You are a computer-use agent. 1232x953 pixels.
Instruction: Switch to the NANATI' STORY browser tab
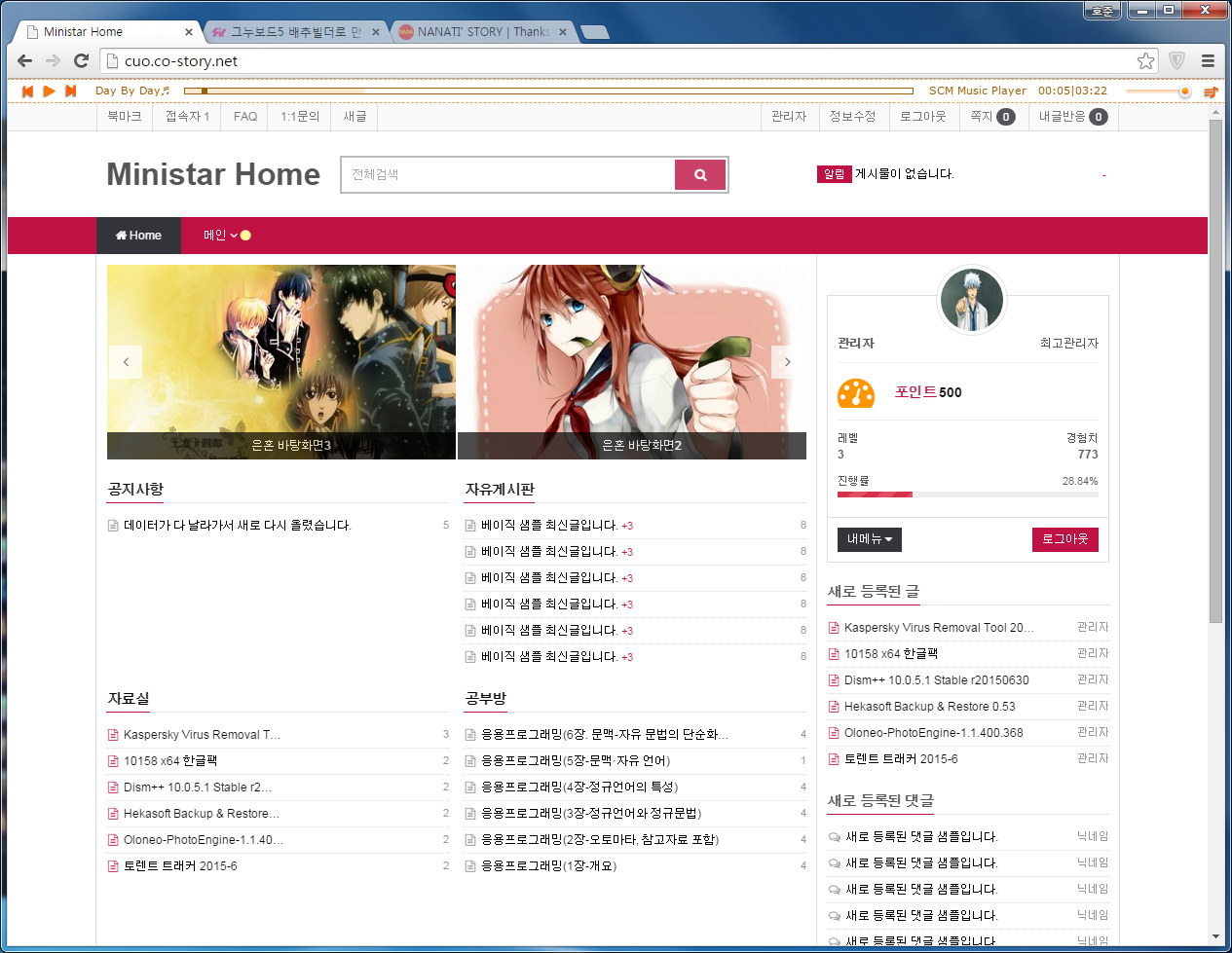482,32
